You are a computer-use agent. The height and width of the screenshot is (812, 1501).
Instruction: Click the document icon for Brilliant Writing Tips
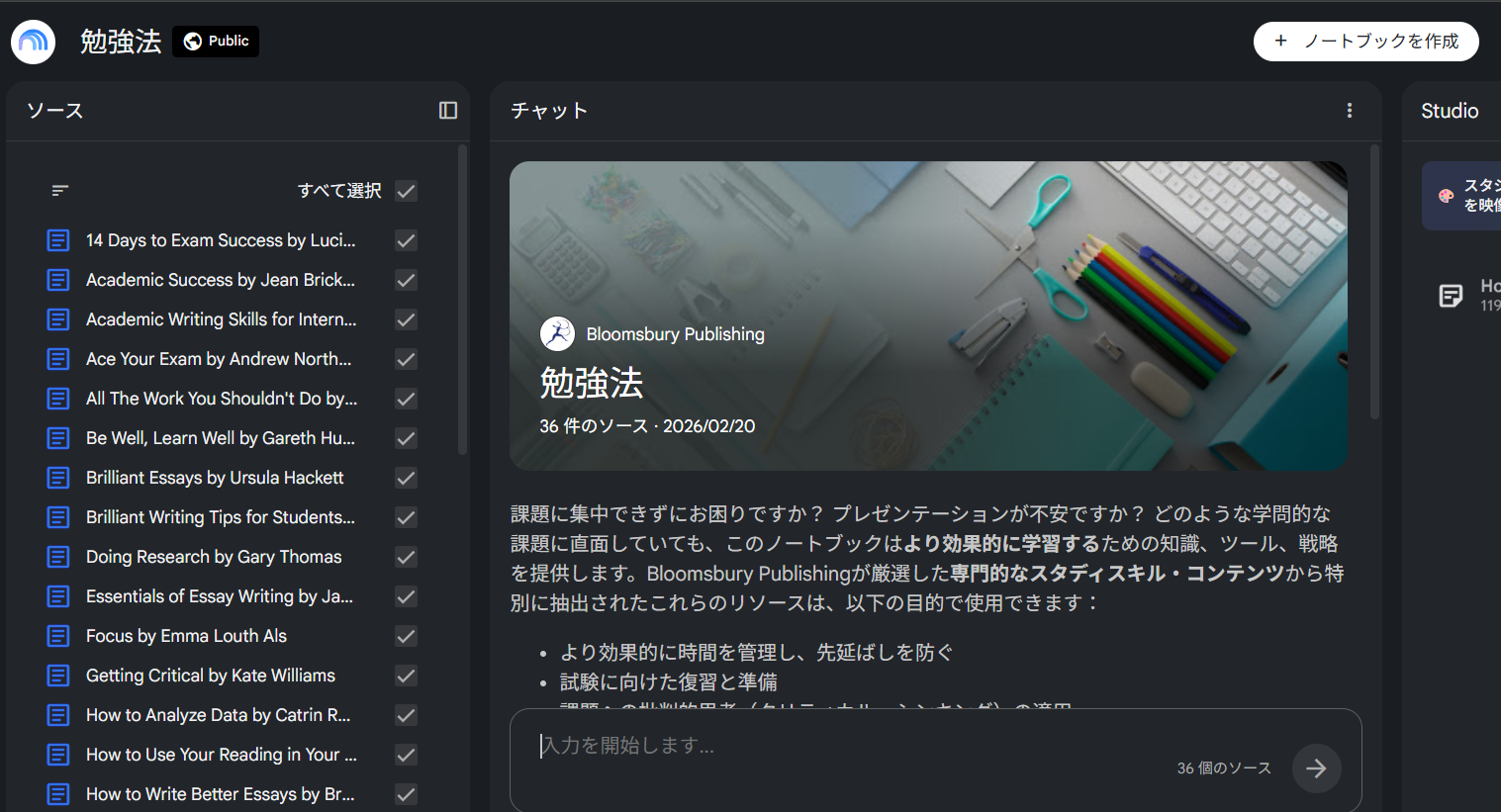pyautogui.click(x=58, y=517)
